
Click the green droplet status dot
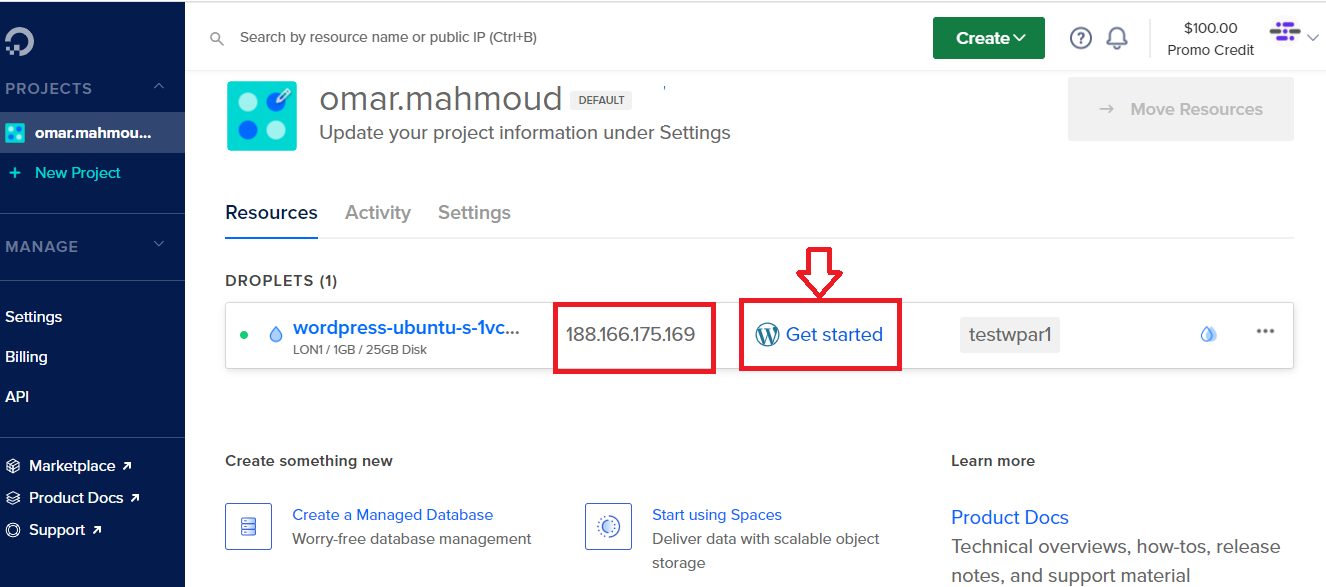click(x=244, y=335)
